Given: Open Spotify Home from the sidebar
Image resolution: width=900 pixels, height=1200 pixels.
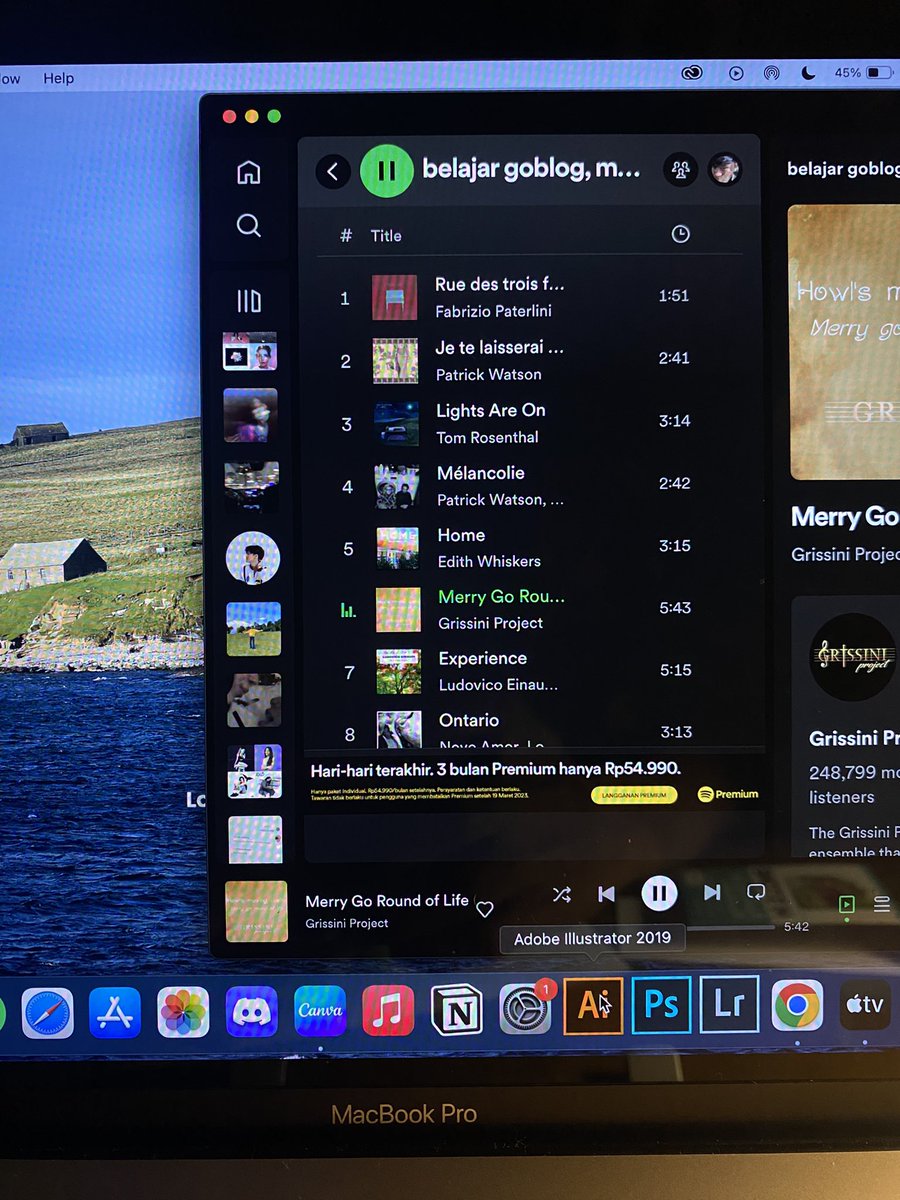Looking at the screenshot, I should point(249,172).
